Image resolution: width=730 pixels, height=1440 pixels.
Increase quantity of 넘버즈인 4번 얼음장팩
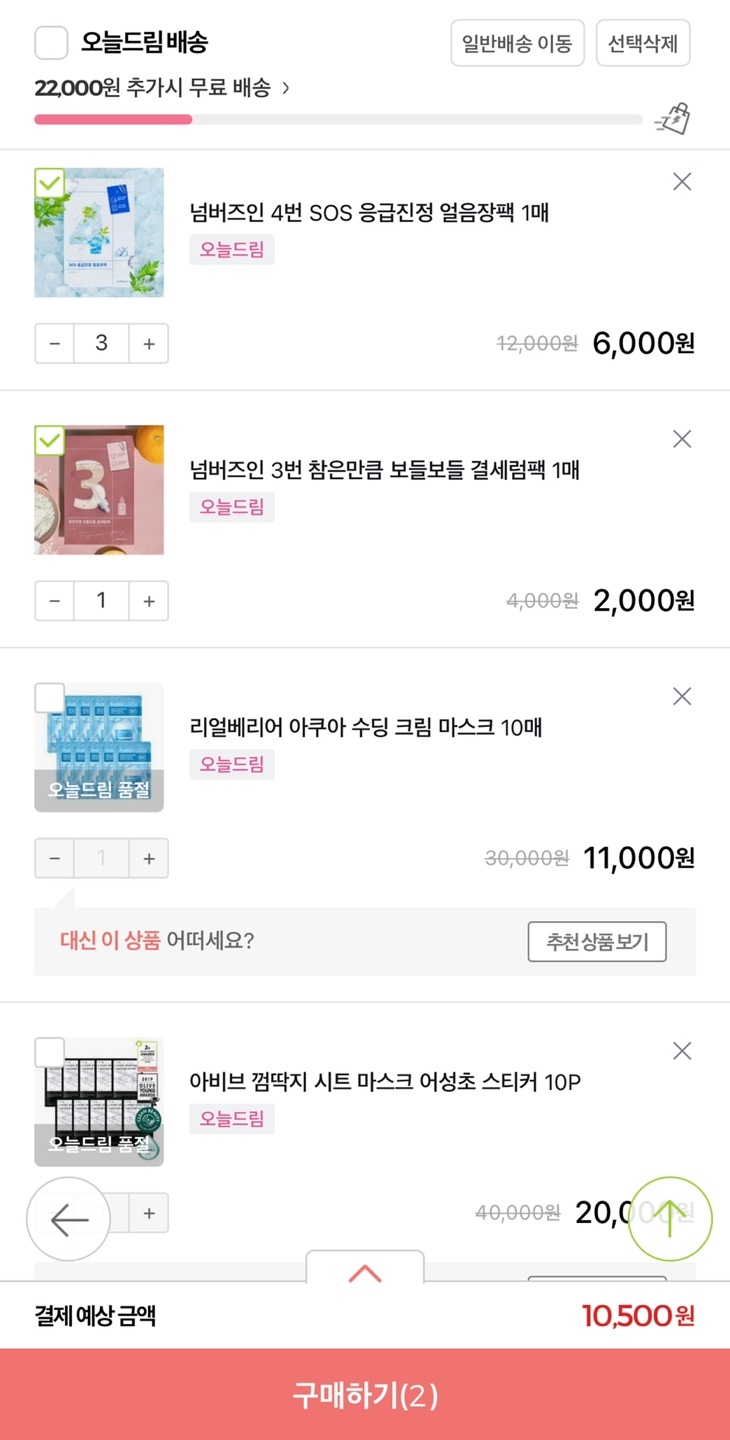149,344
